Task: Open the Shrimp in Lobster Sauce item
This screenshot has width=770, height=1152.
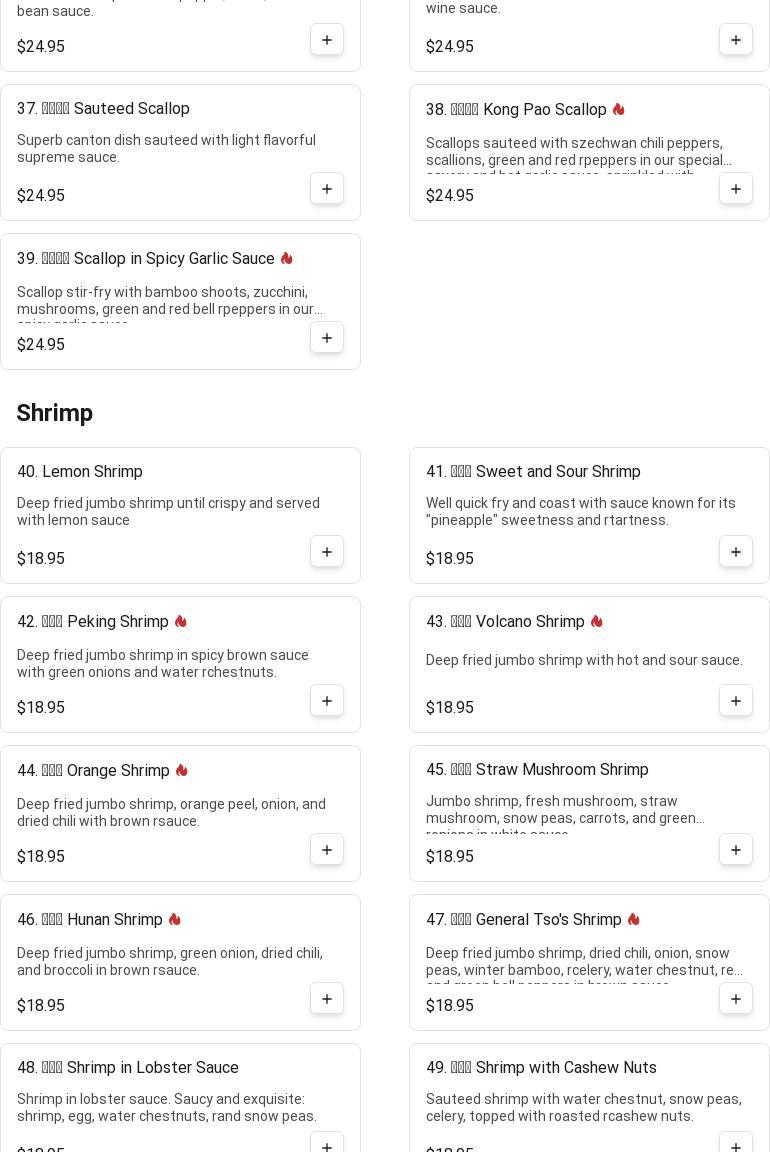Action: [152, 1067]
